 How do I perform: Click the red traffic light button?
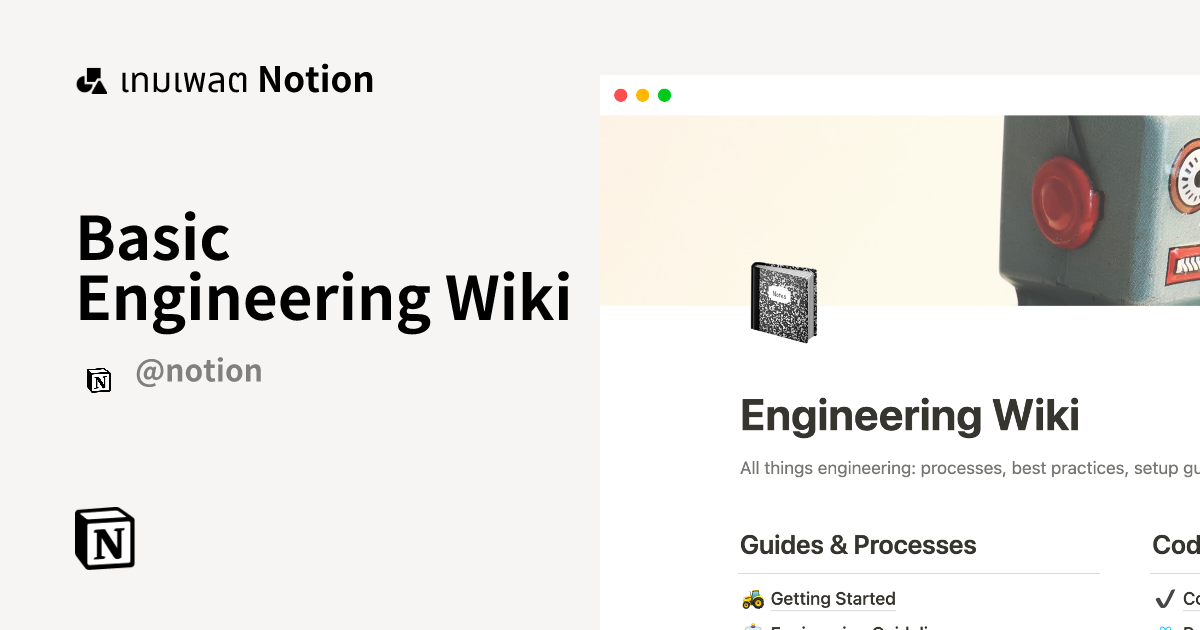pos(620,94)
